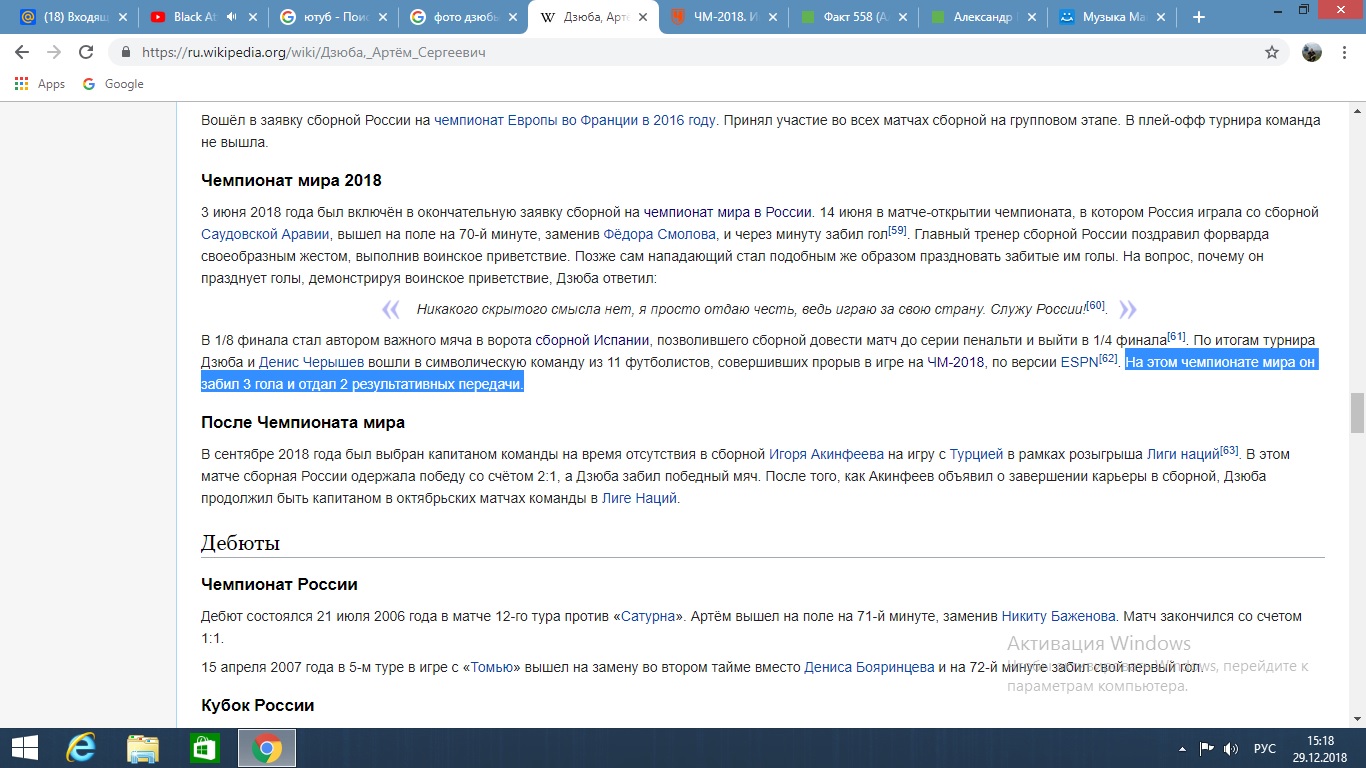
Task: Open link Фёдора Смолова
Action: tap(660, 234)
